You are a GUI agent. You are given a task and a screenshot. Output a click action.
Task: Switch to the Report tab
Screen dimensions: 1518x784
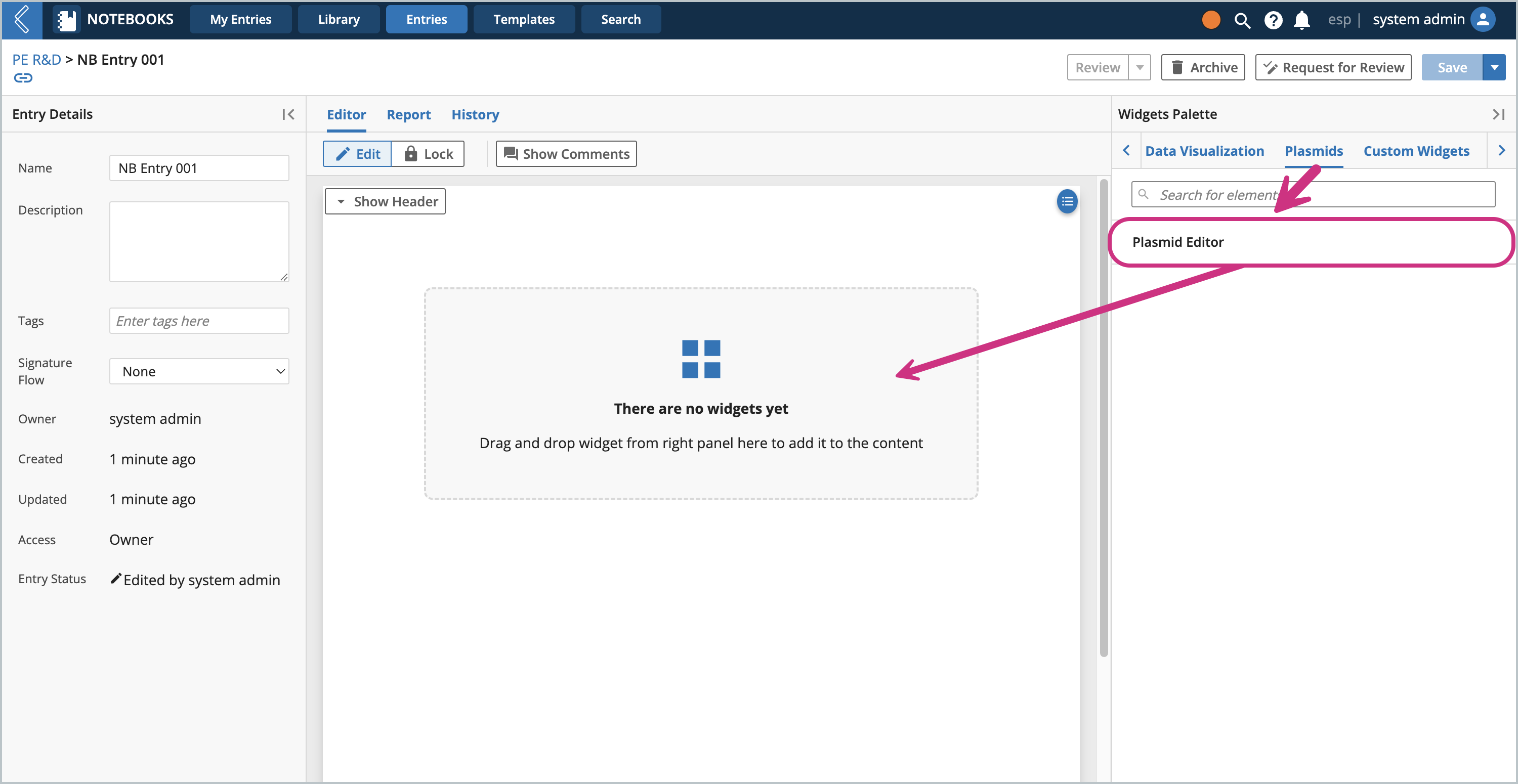pyautogui.click(x=408, y=115)
